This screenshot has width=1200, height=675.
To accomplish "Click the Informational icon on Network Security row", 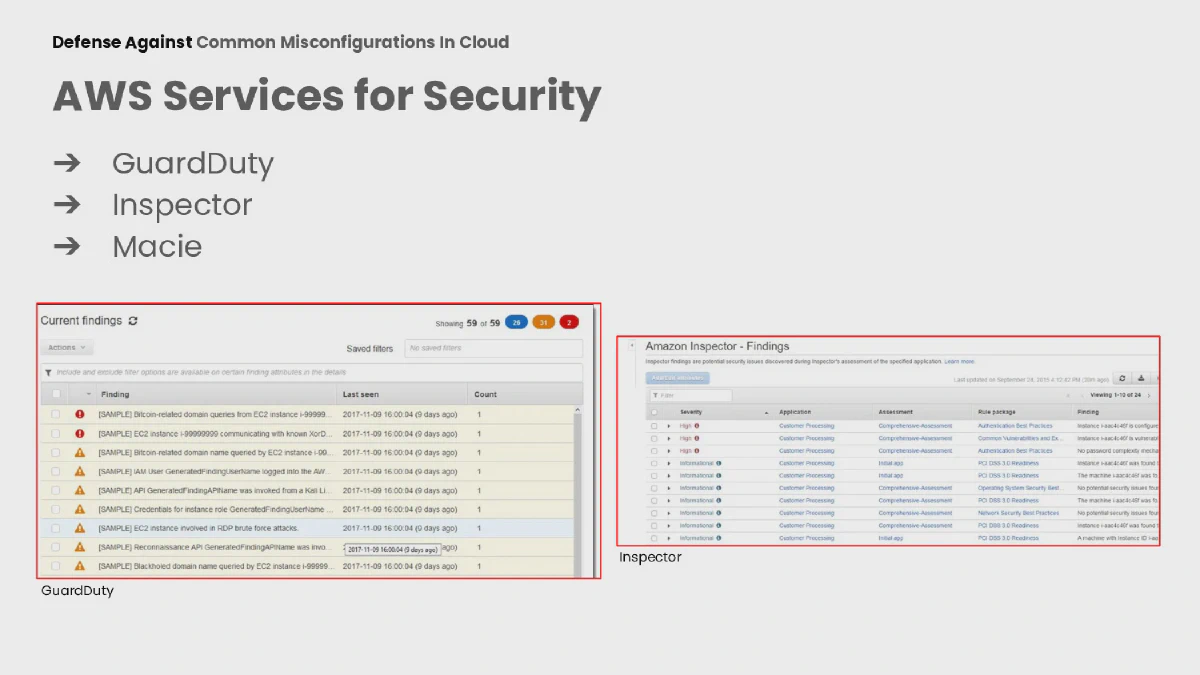I will coord(718,513).
